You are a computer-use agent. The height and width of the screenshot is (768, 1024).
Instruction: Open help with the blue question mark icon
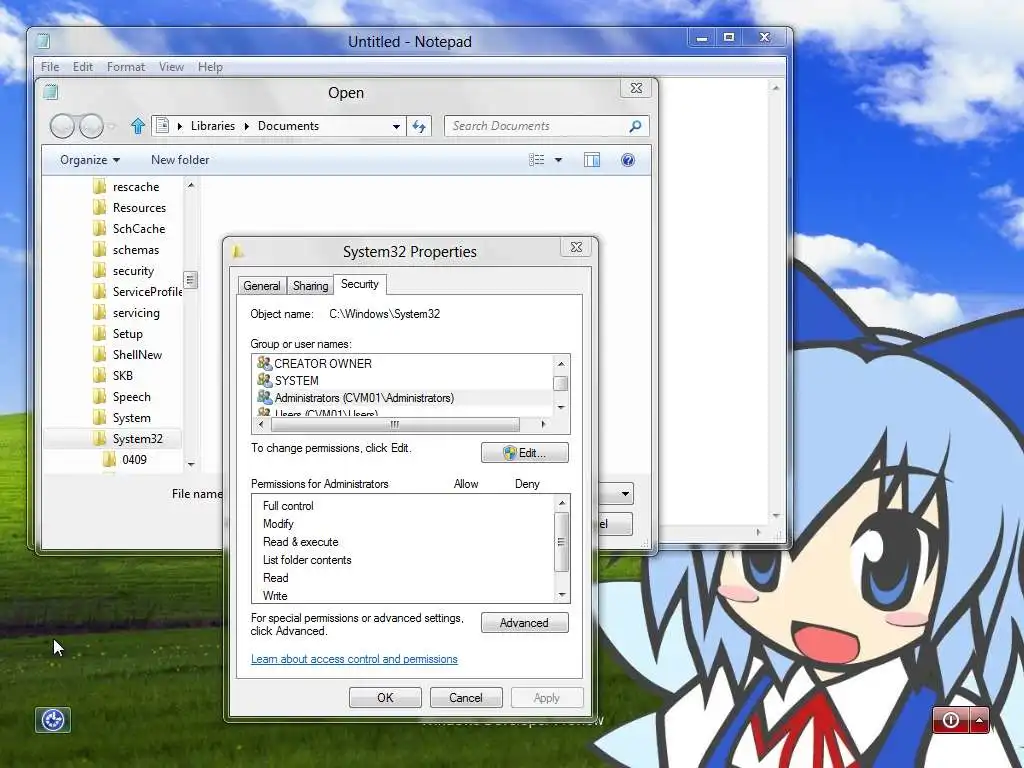pyautogui.click(x=628, y=160)
